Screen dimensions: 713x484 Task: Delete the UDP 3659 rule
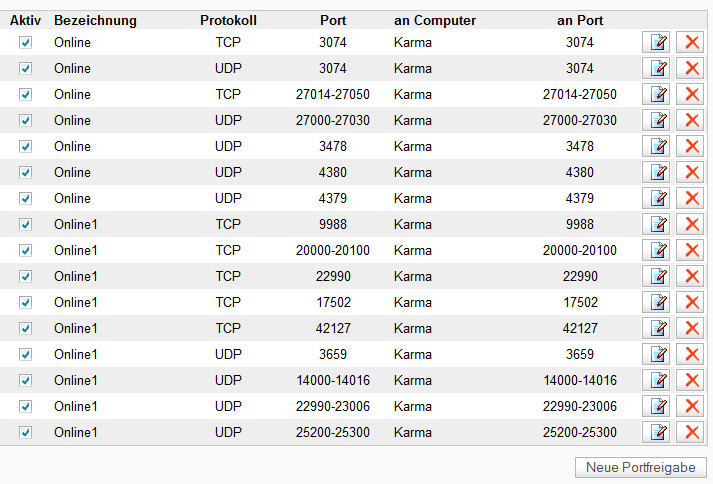[x=690, y=354]
